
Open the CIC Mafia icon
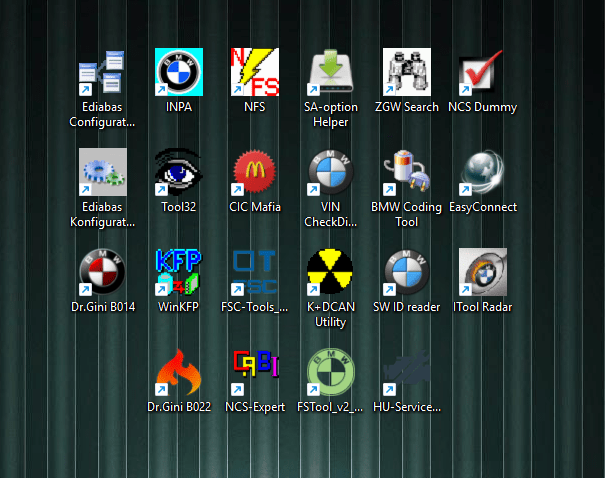coord(255,172)
